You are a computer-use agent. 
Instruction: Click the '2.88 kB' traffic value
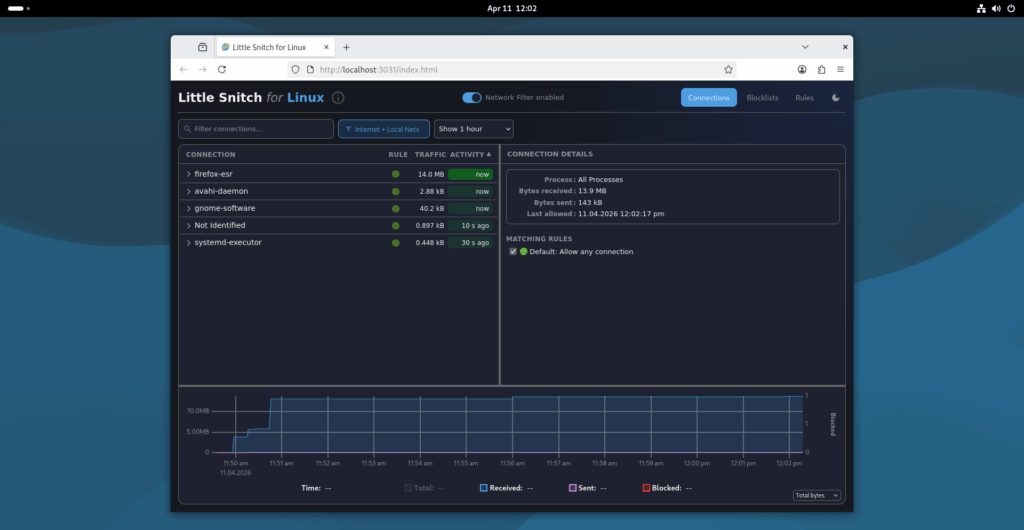432,191
